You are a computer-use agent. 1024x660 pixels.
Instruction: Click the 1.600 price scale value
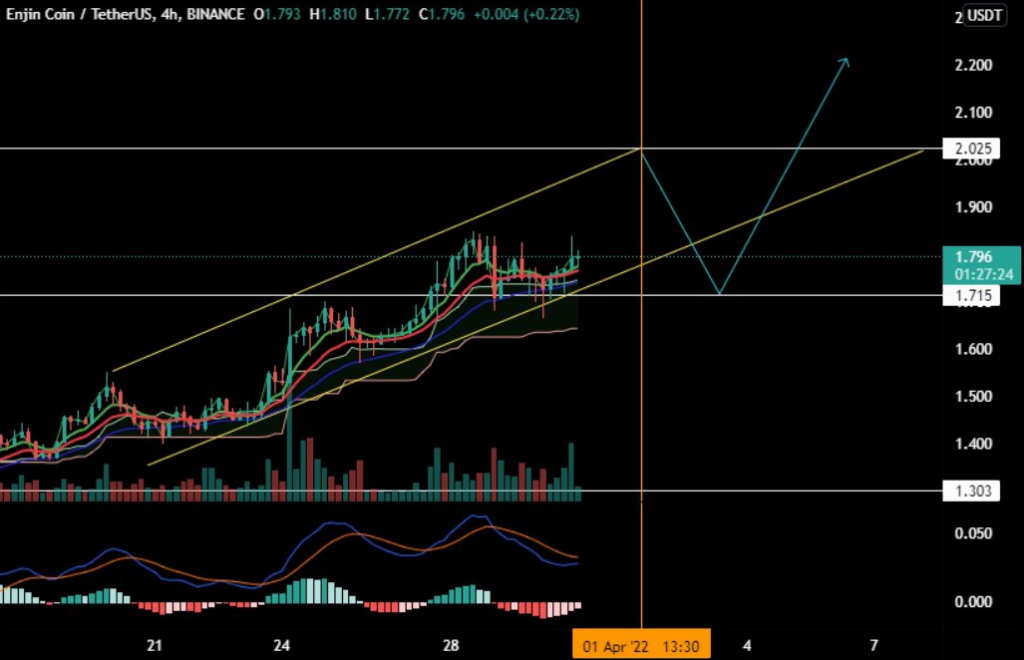pyautogui.click(x=973, y=349)
